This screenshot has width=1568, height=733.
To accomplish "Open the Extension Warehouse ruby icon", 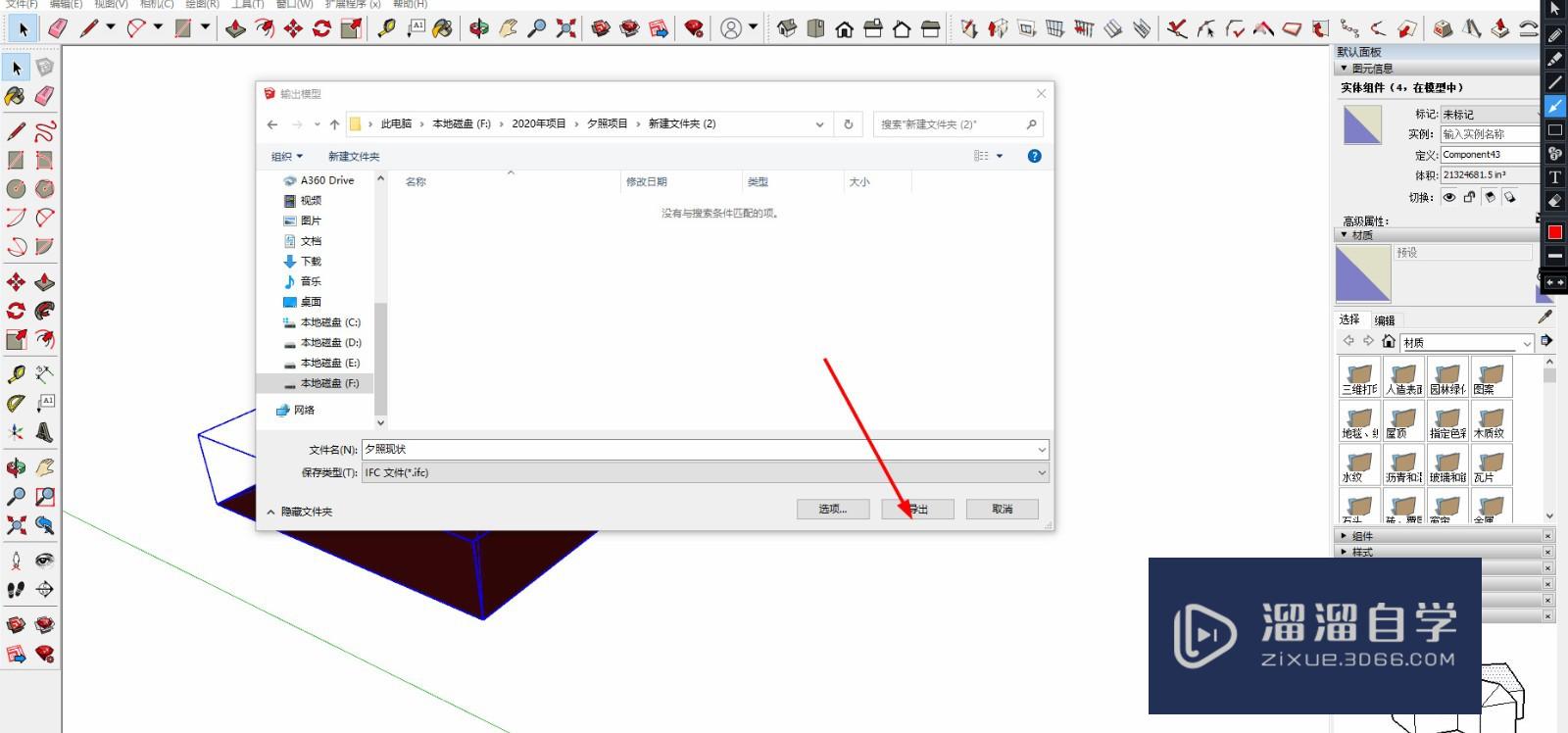I will pos(695,28).
